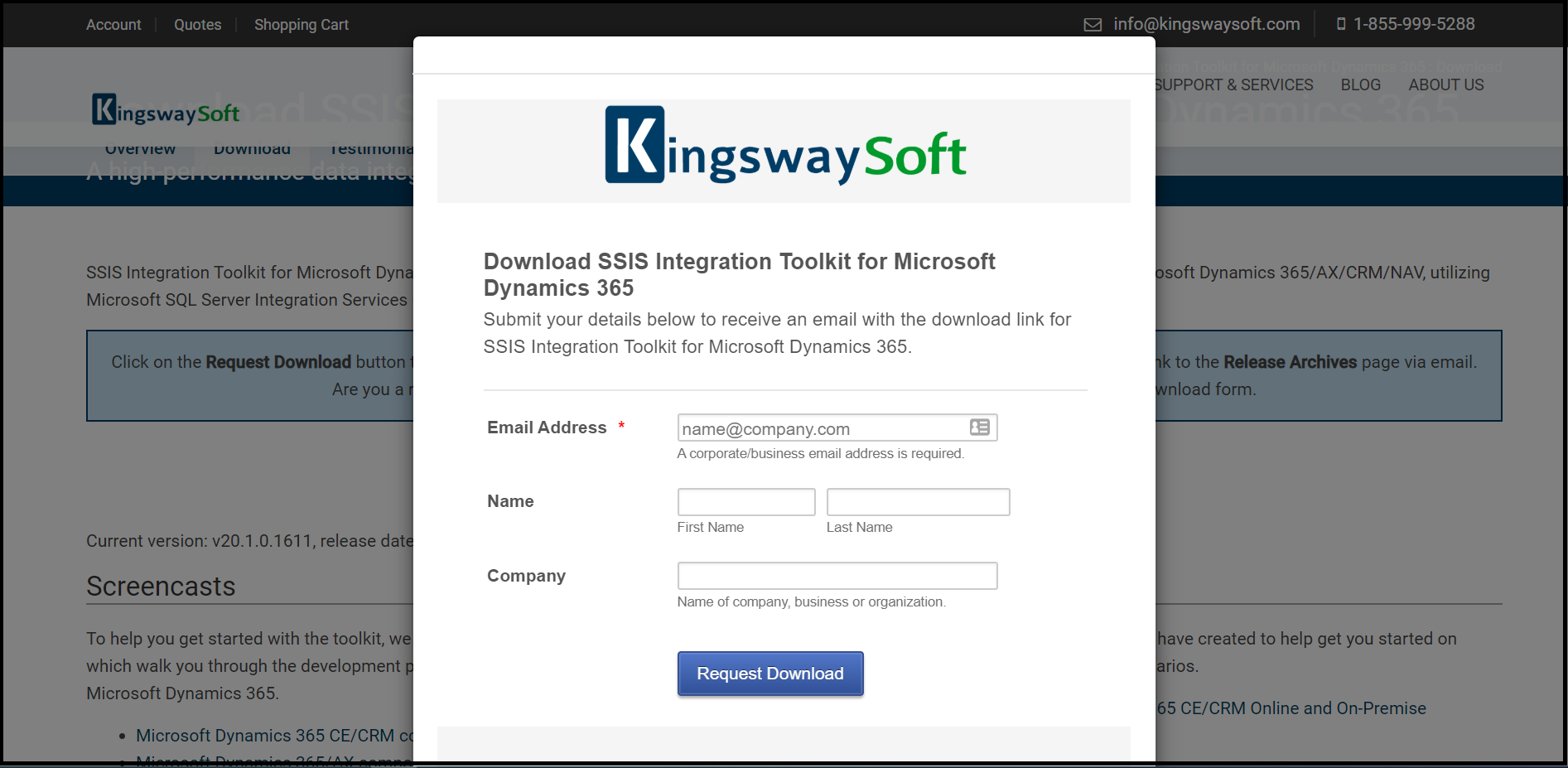The width and height of the screenshot is (1568, 768).
Task: Open the Quotes link
Action: pos(197,25)
